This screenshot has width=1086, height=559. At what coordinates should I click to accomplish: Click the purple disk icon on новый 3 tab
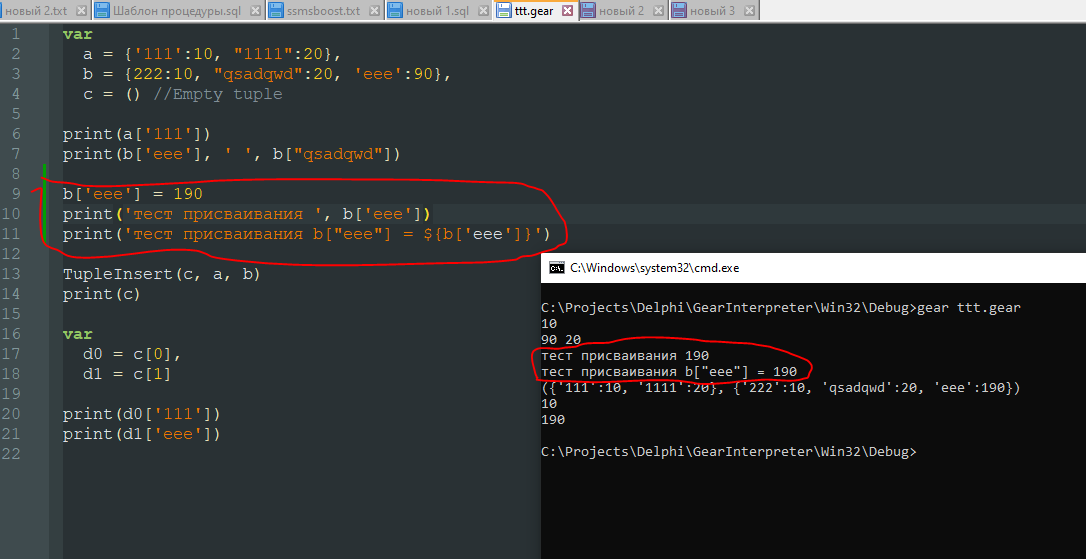tap(680, 10)
